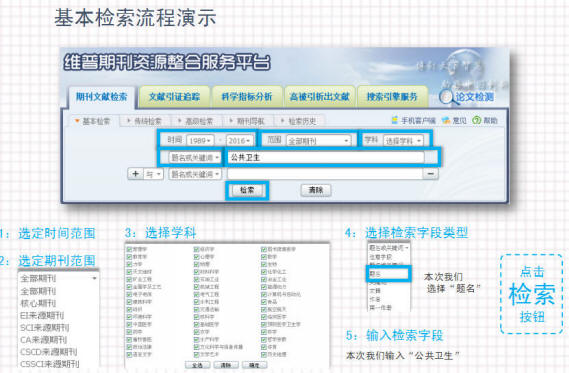Switch to 文献引证追踪 tab

(174, 97)
